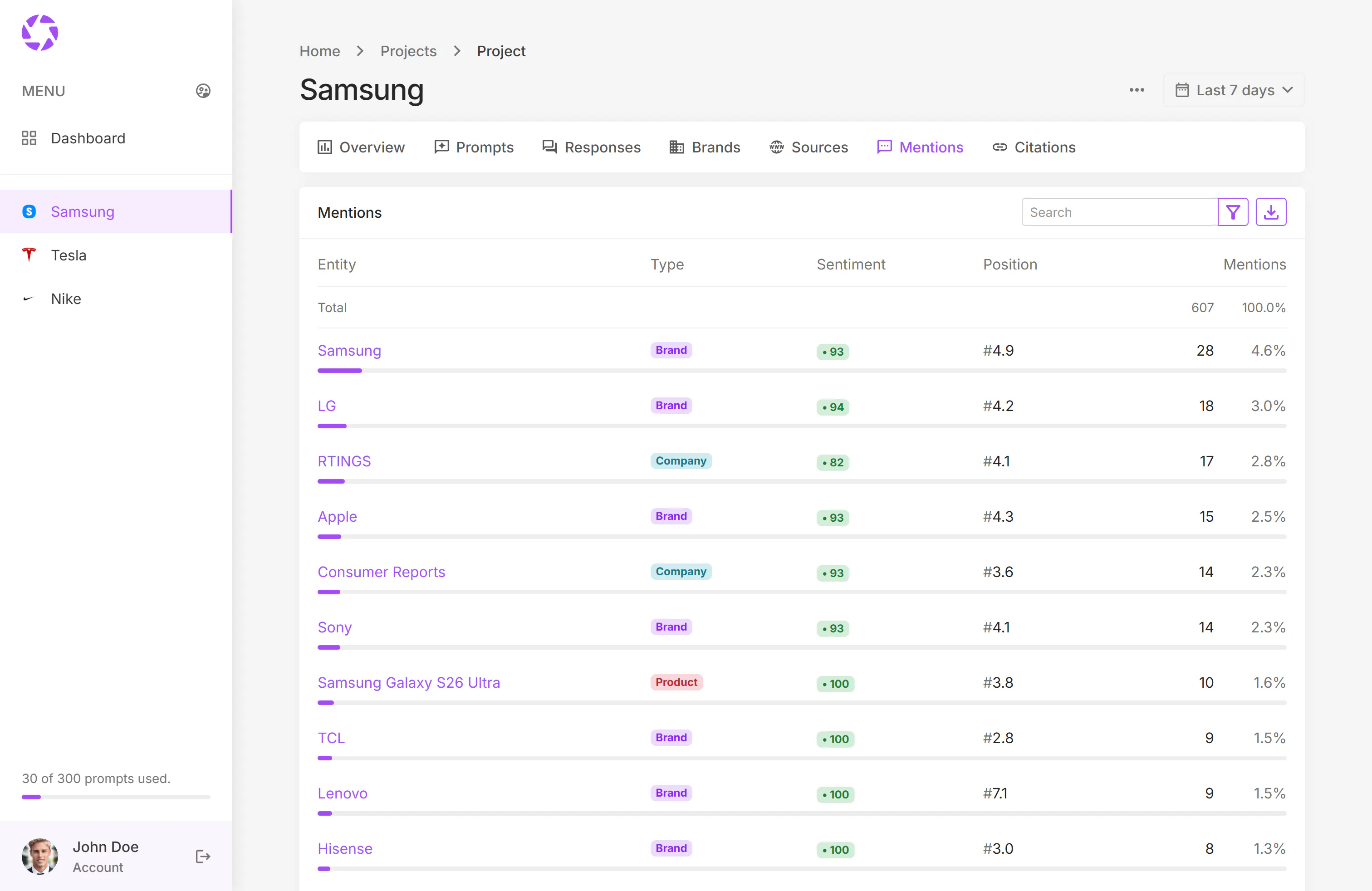Switch to the Sources tab
Viewport: 1372px width, 891px height.
coord(808,147)
